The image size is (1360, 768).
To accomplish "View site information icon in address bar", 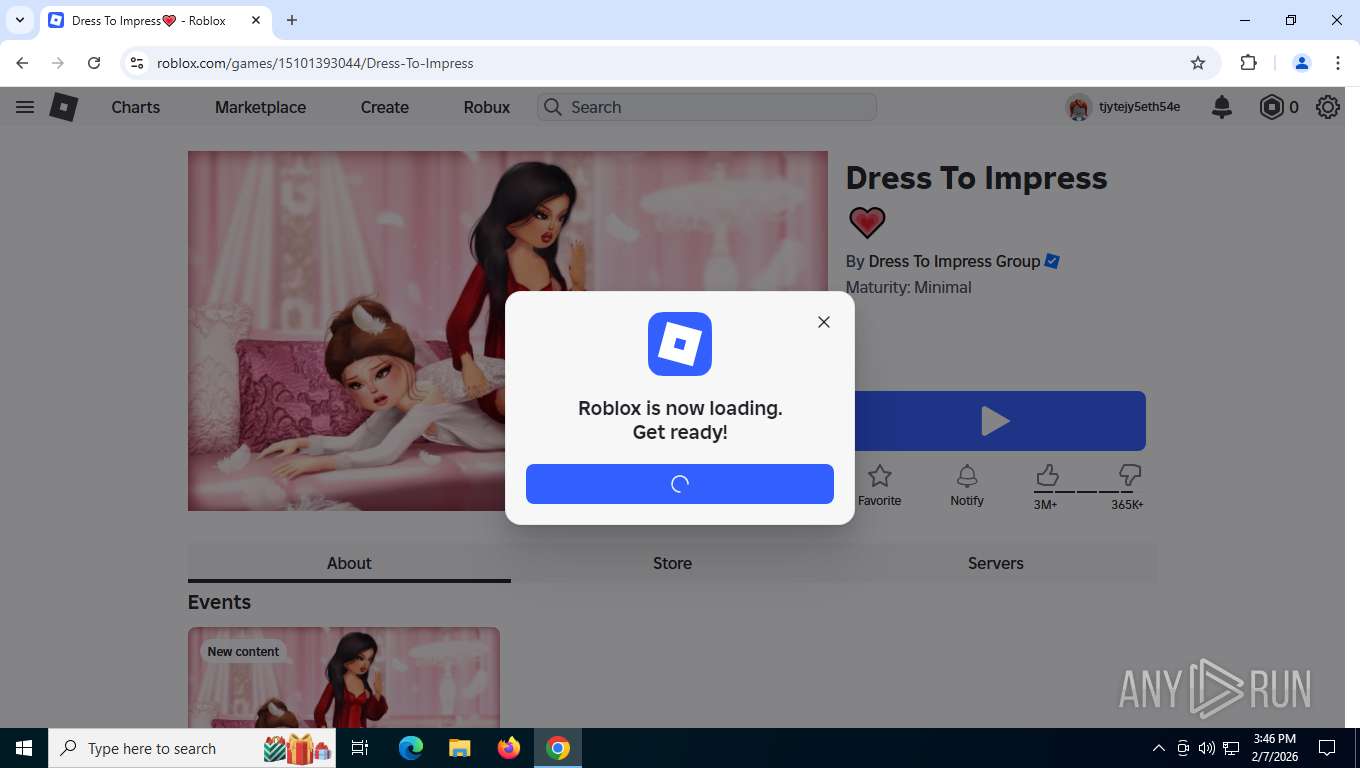I will tap(137, 63).
